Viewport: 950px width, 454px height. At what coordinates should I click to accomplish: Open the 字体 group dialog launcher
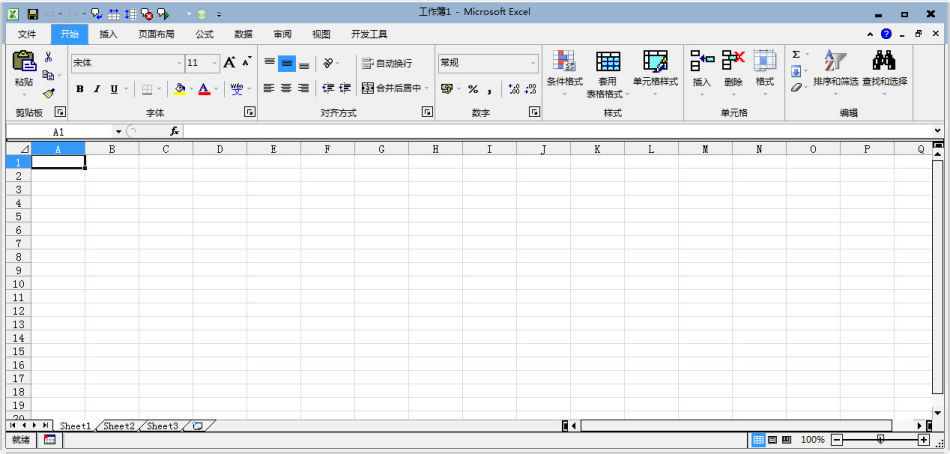(x=249, y=112)
